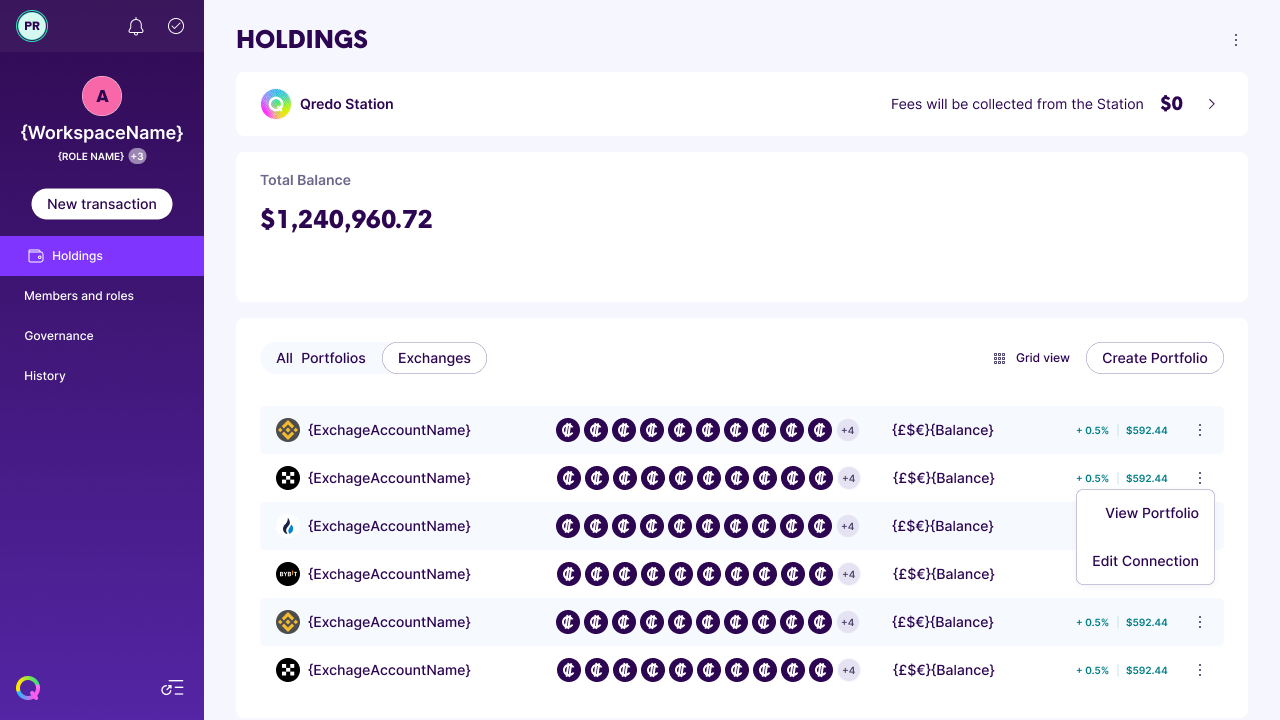Click the approvals checkmark circle icon
The image size is (1280, 720).
pyautogui.click(x=176, y=27)
